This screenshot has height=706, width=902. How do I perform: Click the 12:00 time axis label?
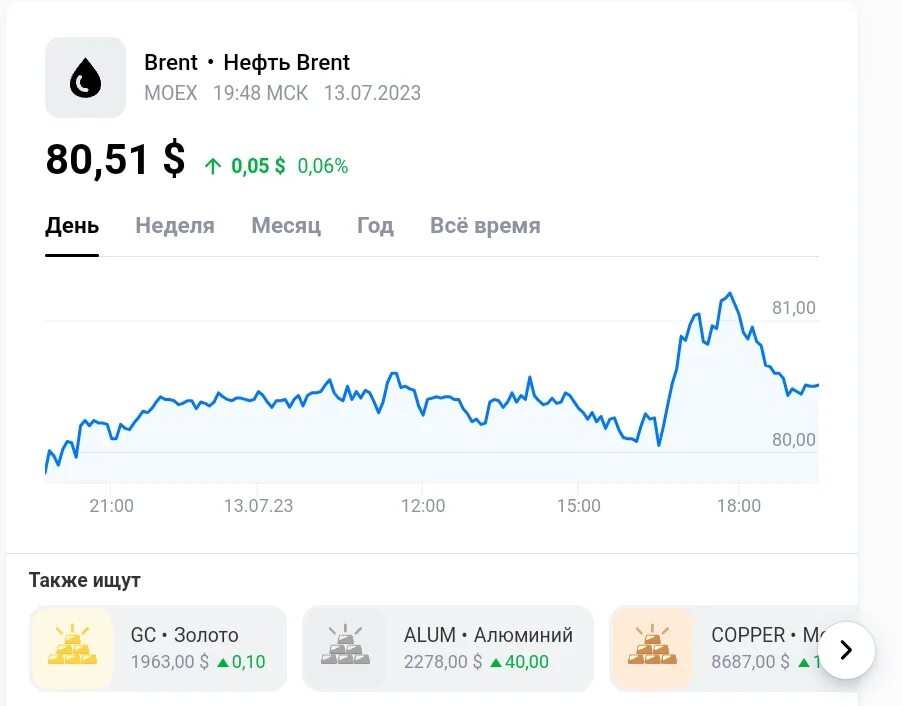[x=423, y=506]
